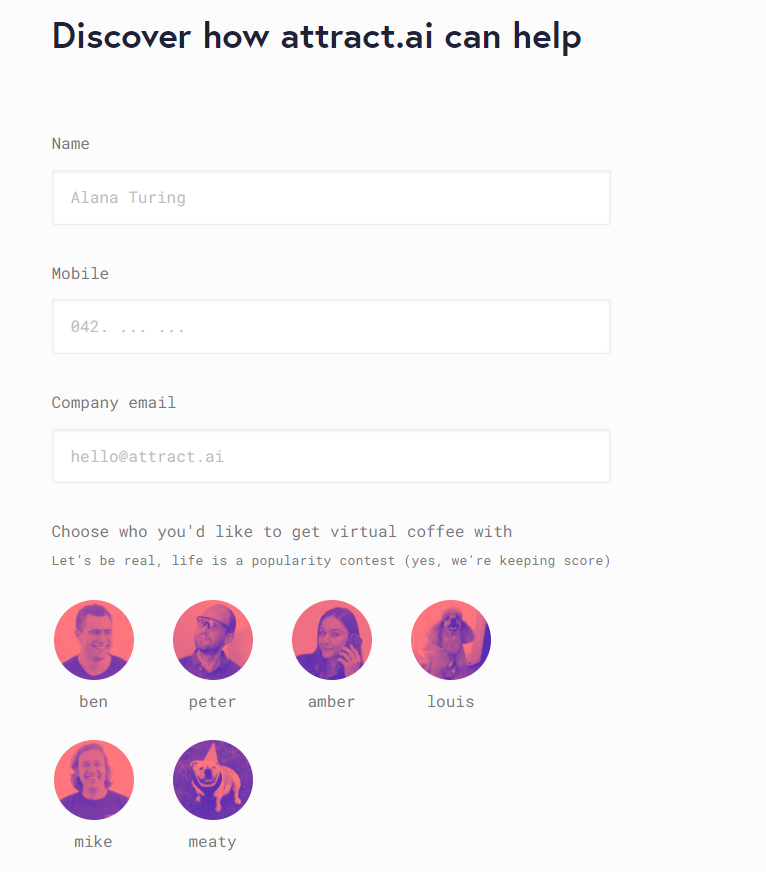Image resolution: width=766 pixels, height=872 pixels.
Task: Click the 'Name' field label
Action: (70, 143)
